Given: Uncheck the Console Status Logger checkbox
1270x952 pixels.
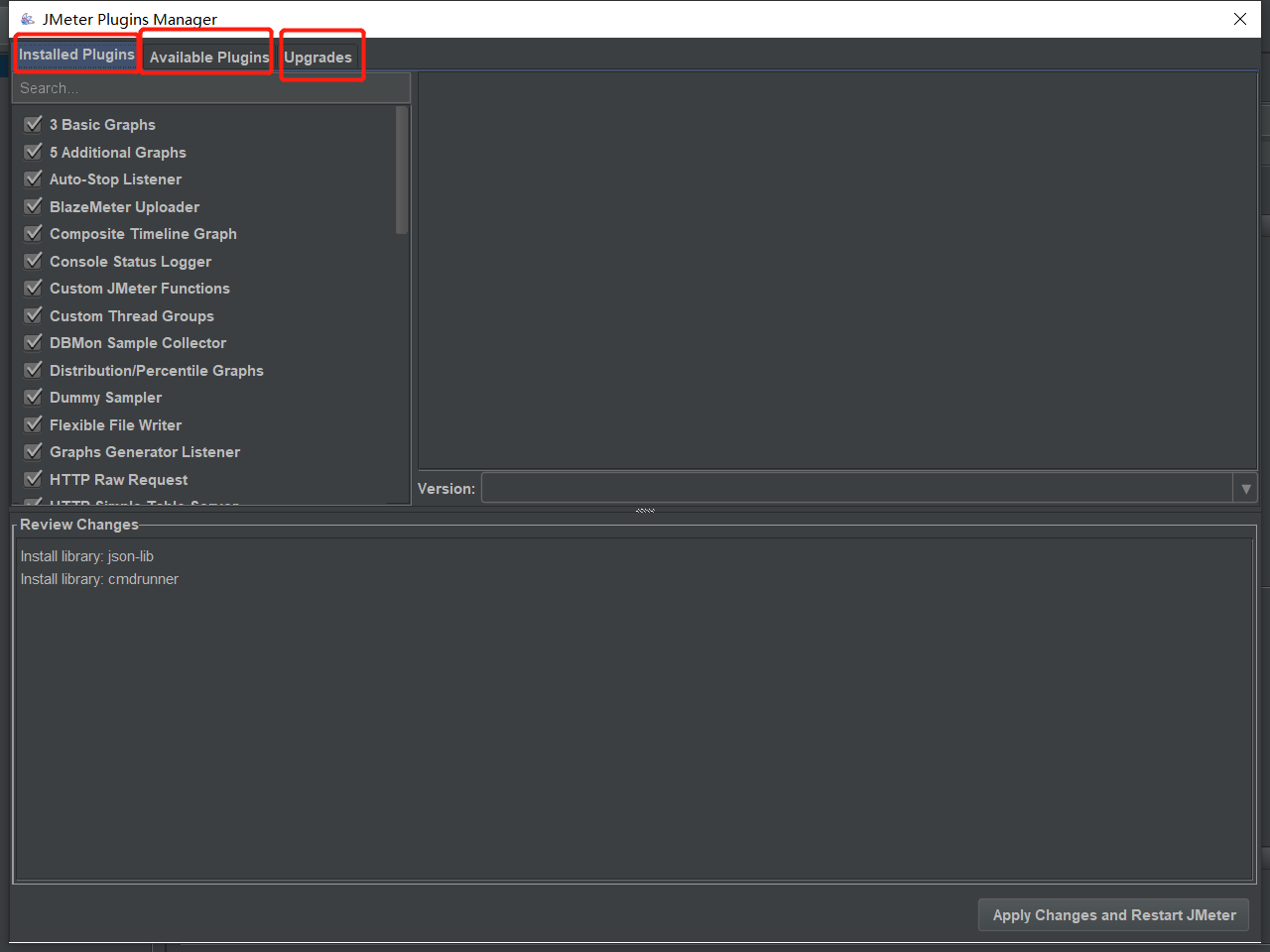Looking at the screenshot, I should click(x=33, y=261).
